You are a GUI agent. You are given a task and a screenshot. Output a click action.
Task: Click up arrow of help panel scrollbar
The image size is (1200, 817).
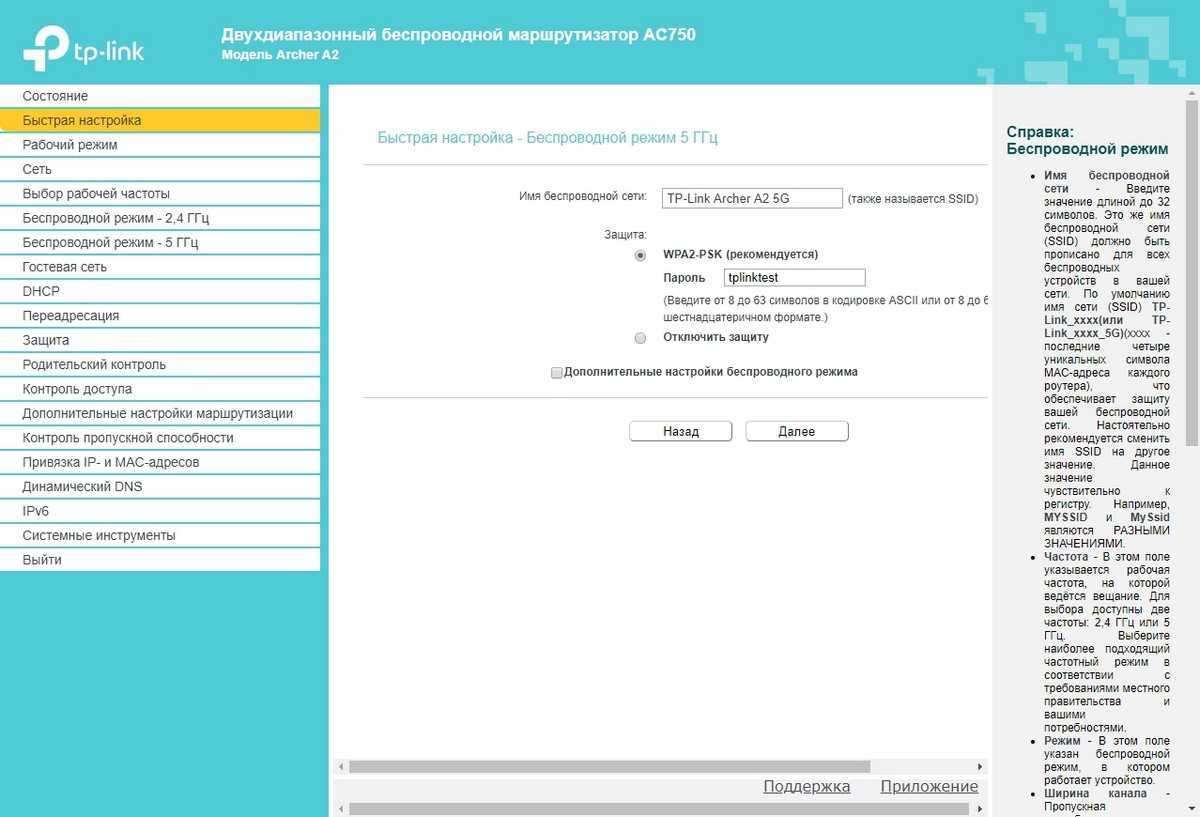[x=1192, y=93]
